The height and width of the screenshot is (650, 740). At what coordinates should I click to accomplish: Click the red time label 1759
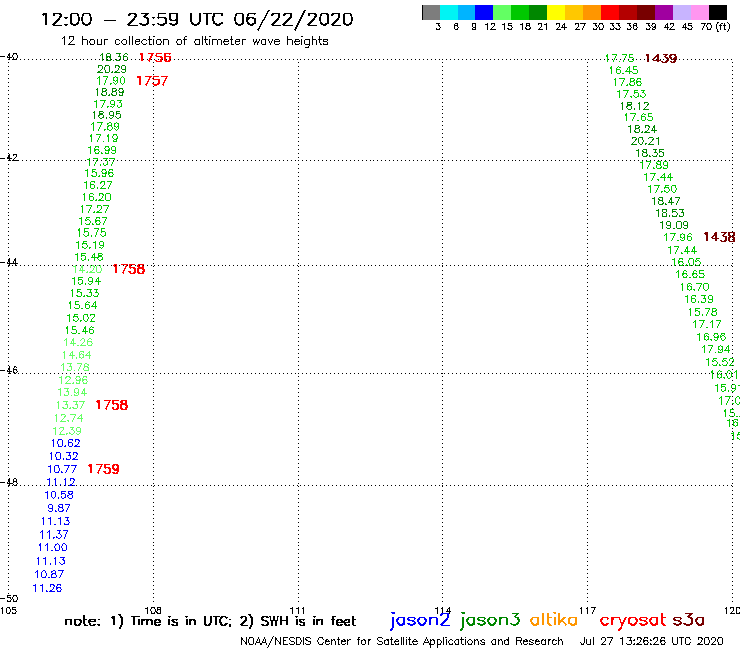click(x=103, y=469)
